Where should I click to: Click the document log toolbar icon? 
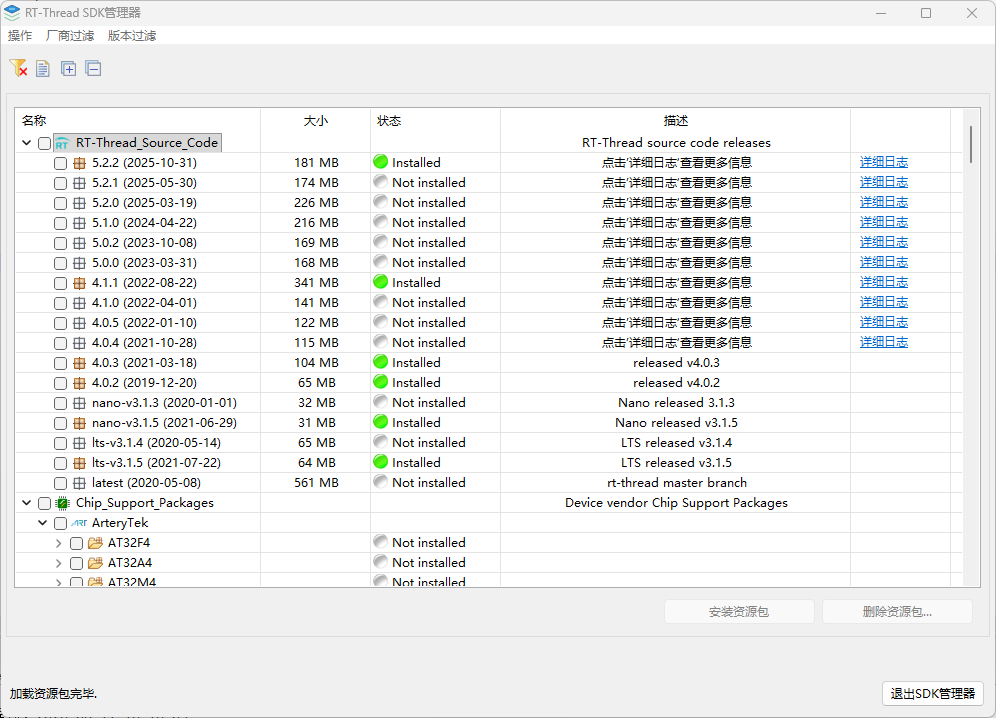pos(43,68)
